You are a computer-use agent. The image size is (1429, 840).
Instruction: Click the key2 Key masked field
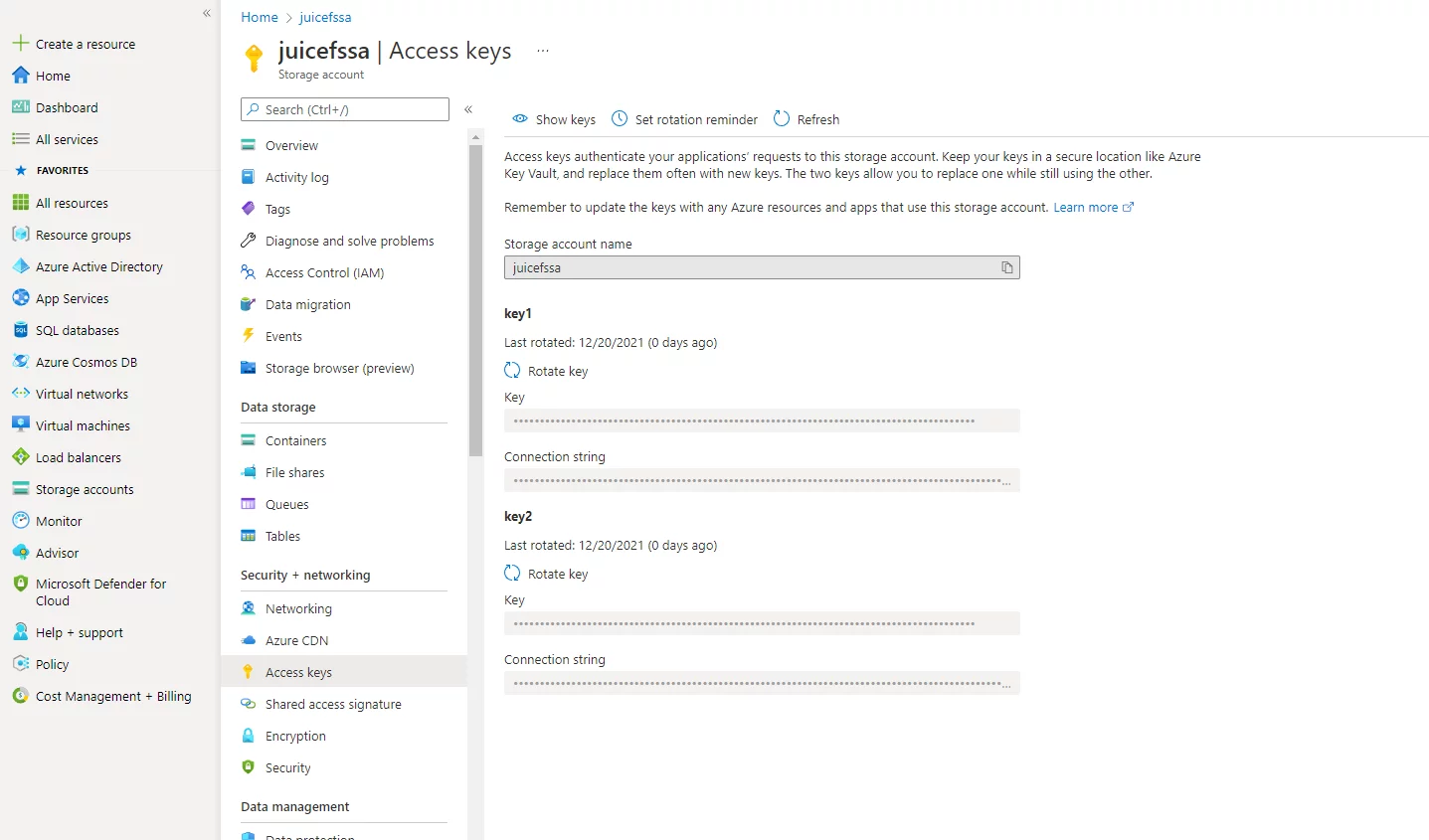(x=762, y=623)
